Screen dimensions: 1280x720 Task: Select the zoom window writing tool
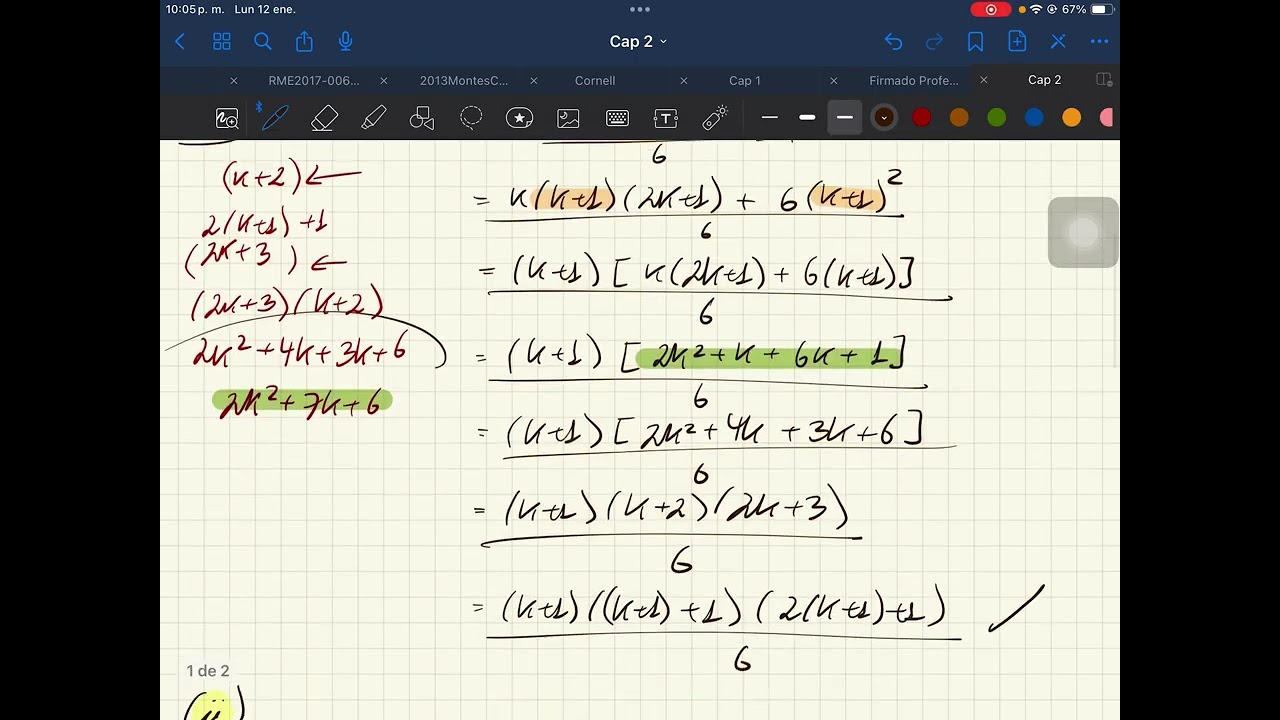(x=227, y=118)
